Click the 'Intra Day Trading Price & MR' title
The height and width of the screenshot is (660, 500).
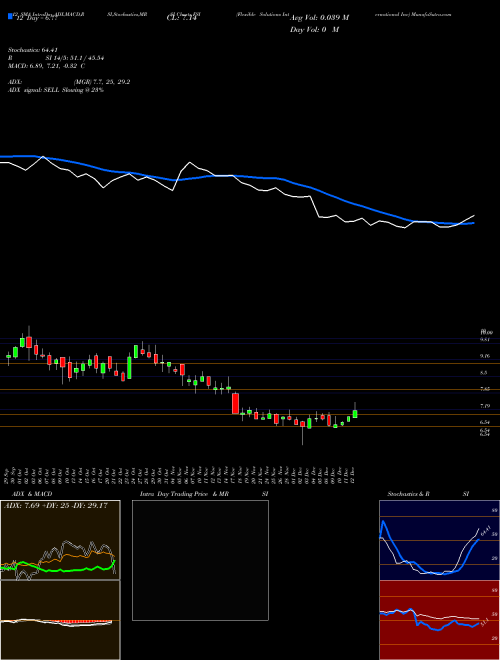184,494
